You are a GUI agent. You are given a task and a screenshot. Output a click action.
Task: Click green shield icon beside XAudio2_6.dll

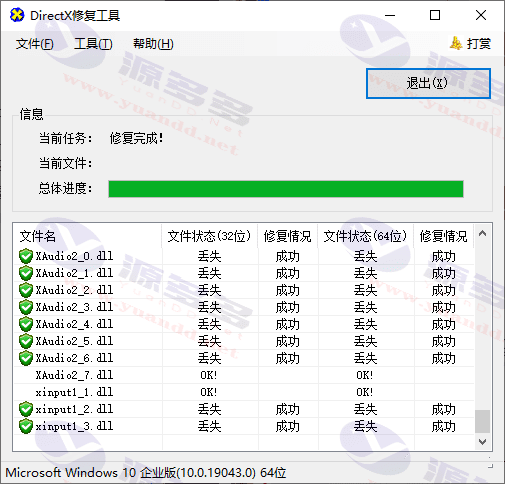[x=26, y=358]
